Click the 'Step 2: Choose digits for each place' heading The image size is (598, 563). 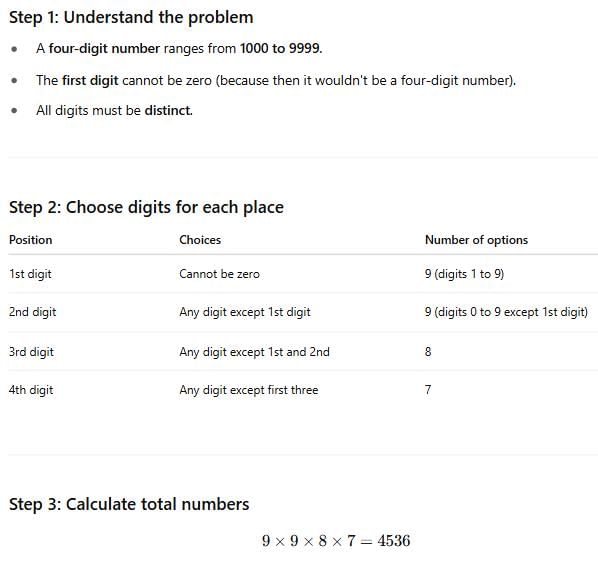point(146,208)
